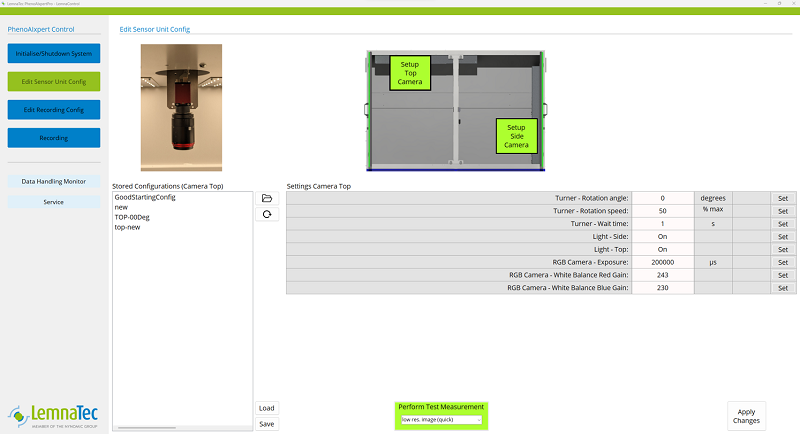Save the current configuration
Screen dimensions: 800x434
[x=267, y=424]
